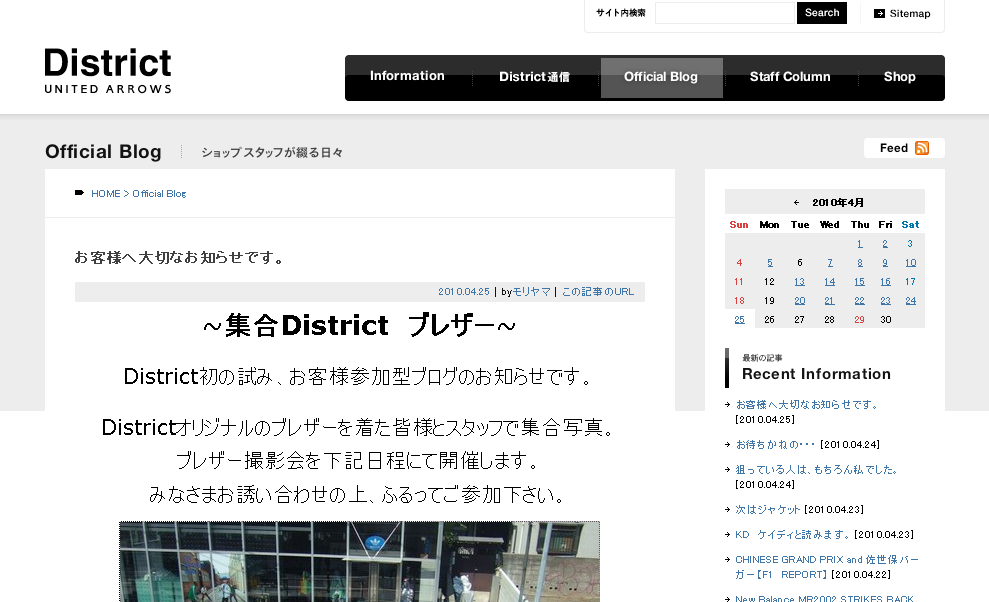Click the District United Arrows logo
Image resolution: width=989 pixels, height=602 pixels.
click(x=108, y=70)
